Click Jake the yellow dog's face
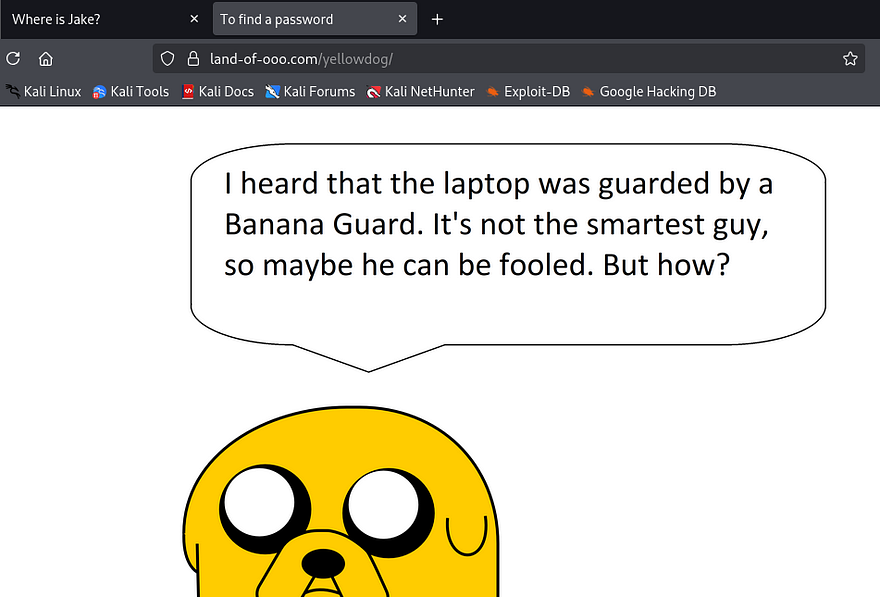 coord(340,520)
